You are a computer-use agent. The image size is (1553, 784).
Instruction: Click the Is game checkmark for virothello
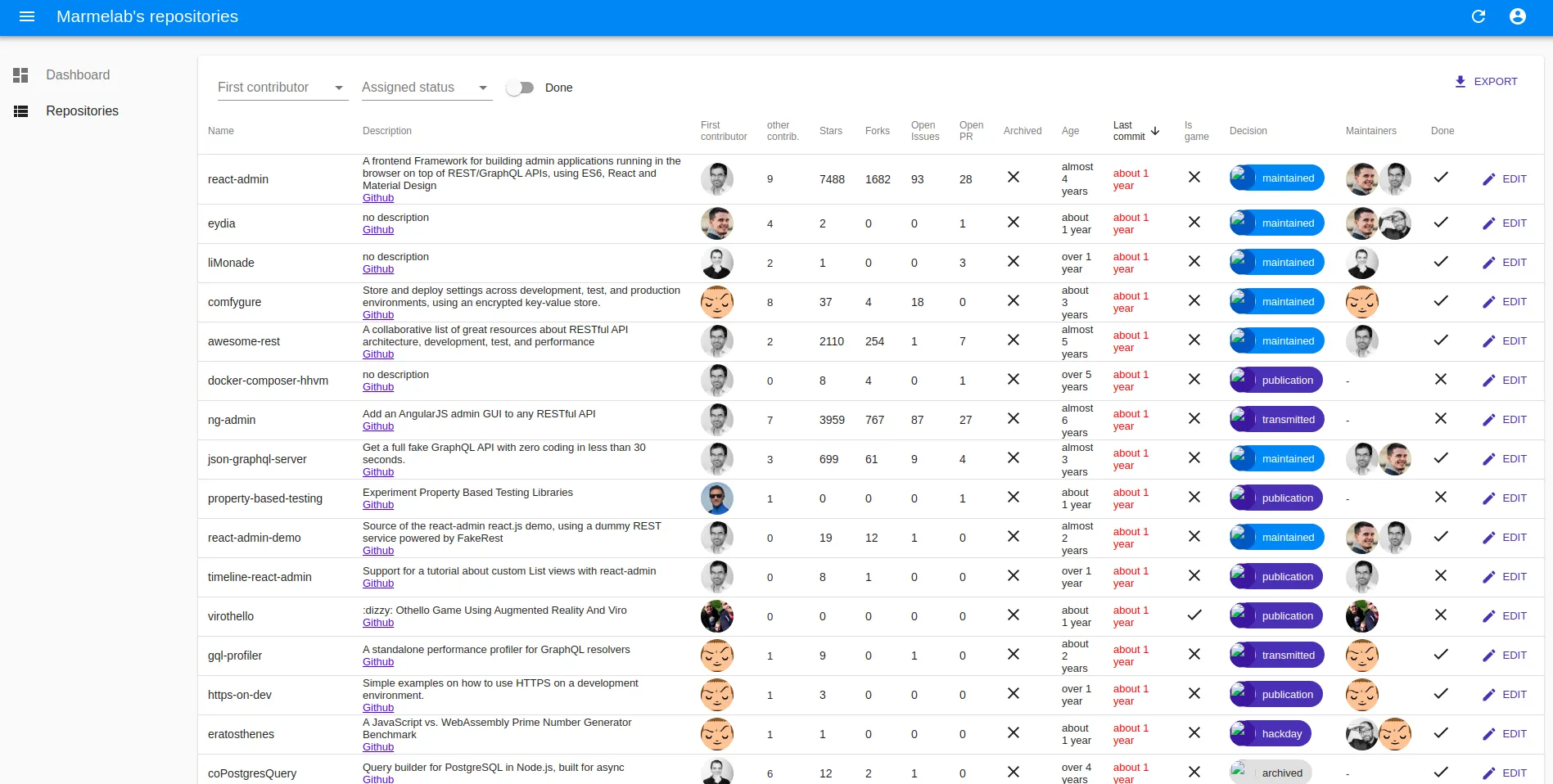tap(1194, 615)
